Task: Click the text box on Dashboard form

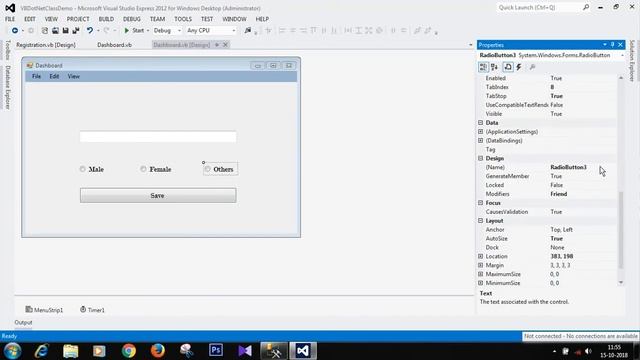Action: coord(158,137)
